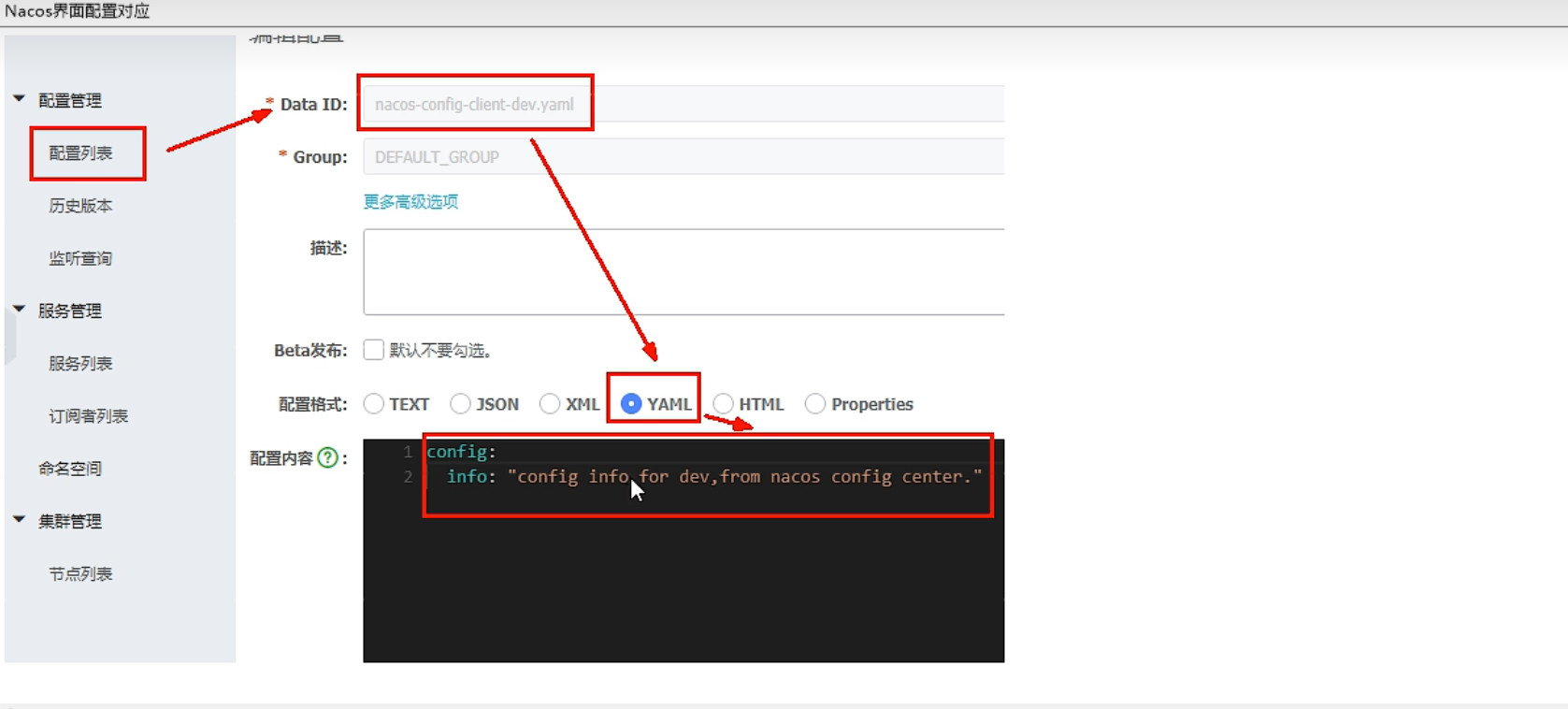Collapse the 集群管理 section arrow

tap(19, 519)
